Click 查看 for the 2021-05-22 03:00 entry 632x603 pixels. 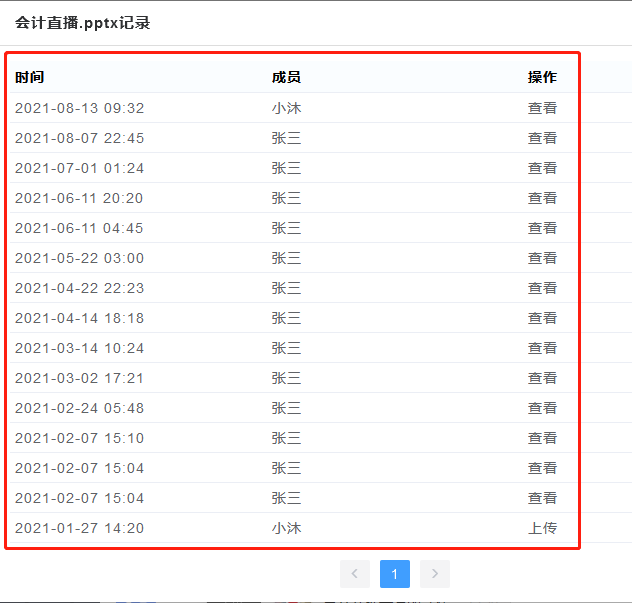(x=542, y=258)
